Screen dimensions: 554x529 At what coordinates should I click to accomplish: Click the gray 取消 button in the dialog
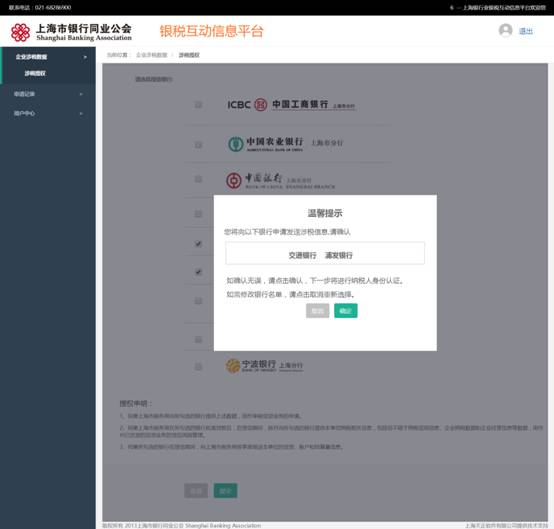[318, 311]
